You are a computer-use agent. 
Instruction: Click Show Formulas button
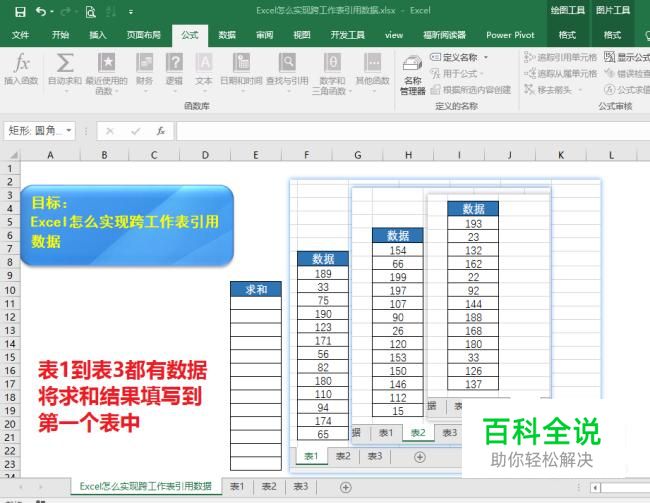(x=627, y=57)
